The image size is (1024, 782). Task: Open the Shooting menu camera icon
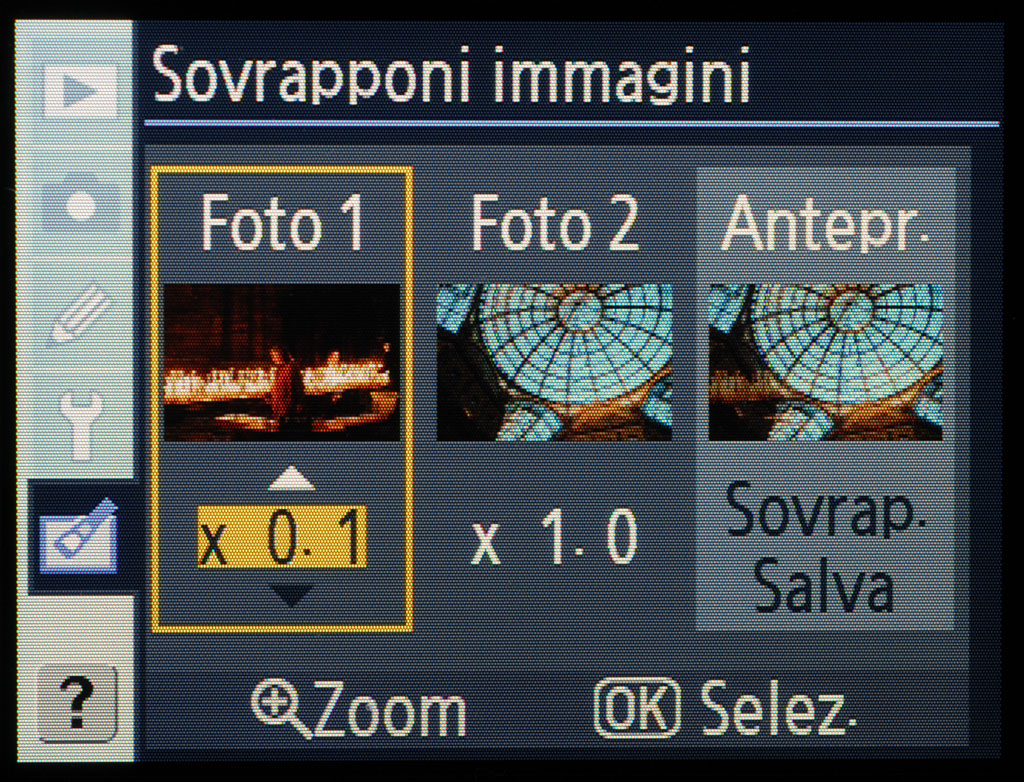pyautogui.click(x=81, y=203)
